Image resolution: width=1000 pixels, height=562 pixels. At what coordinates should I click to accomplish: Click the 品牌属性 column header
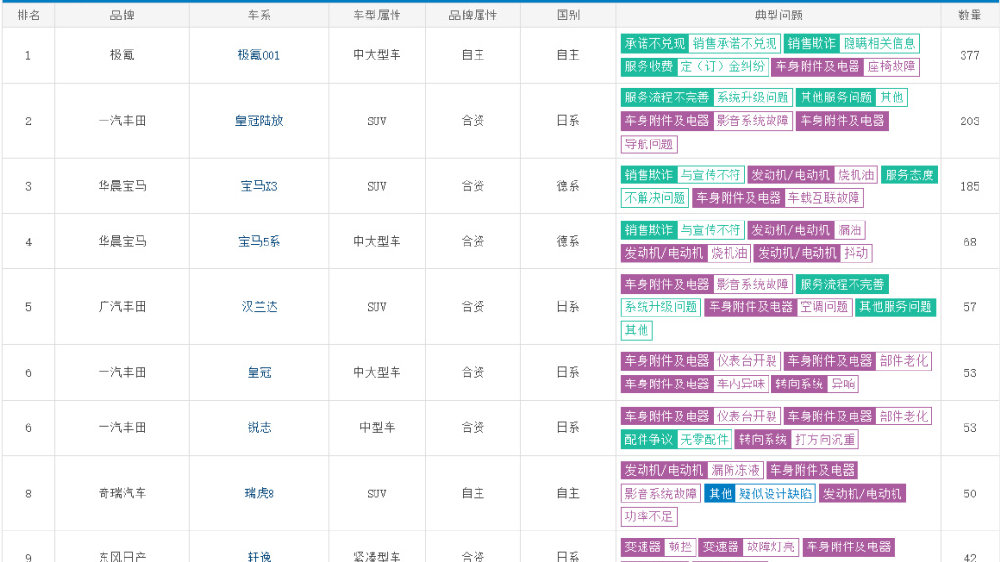(473, 15)
